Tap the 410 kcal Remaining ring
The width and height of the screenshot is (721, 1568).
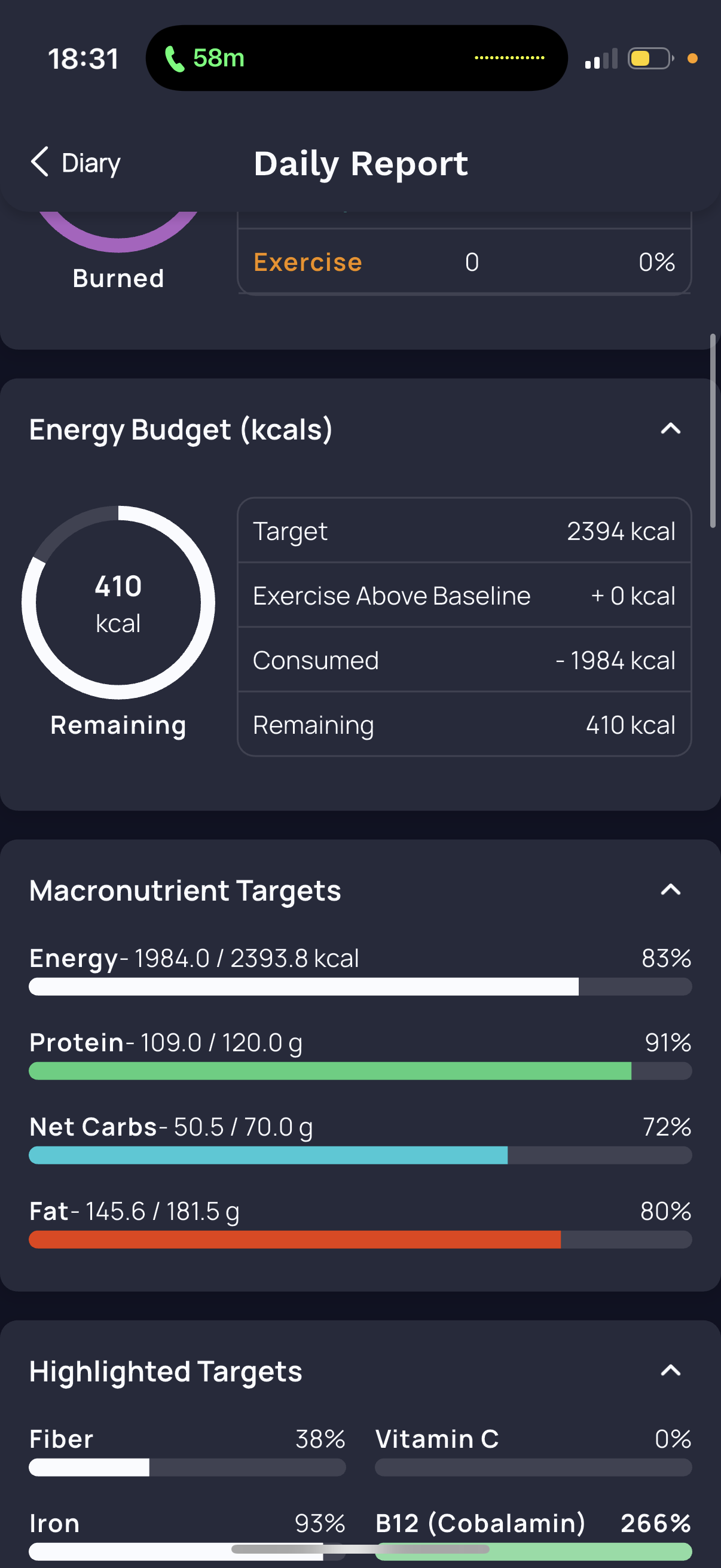118,603
